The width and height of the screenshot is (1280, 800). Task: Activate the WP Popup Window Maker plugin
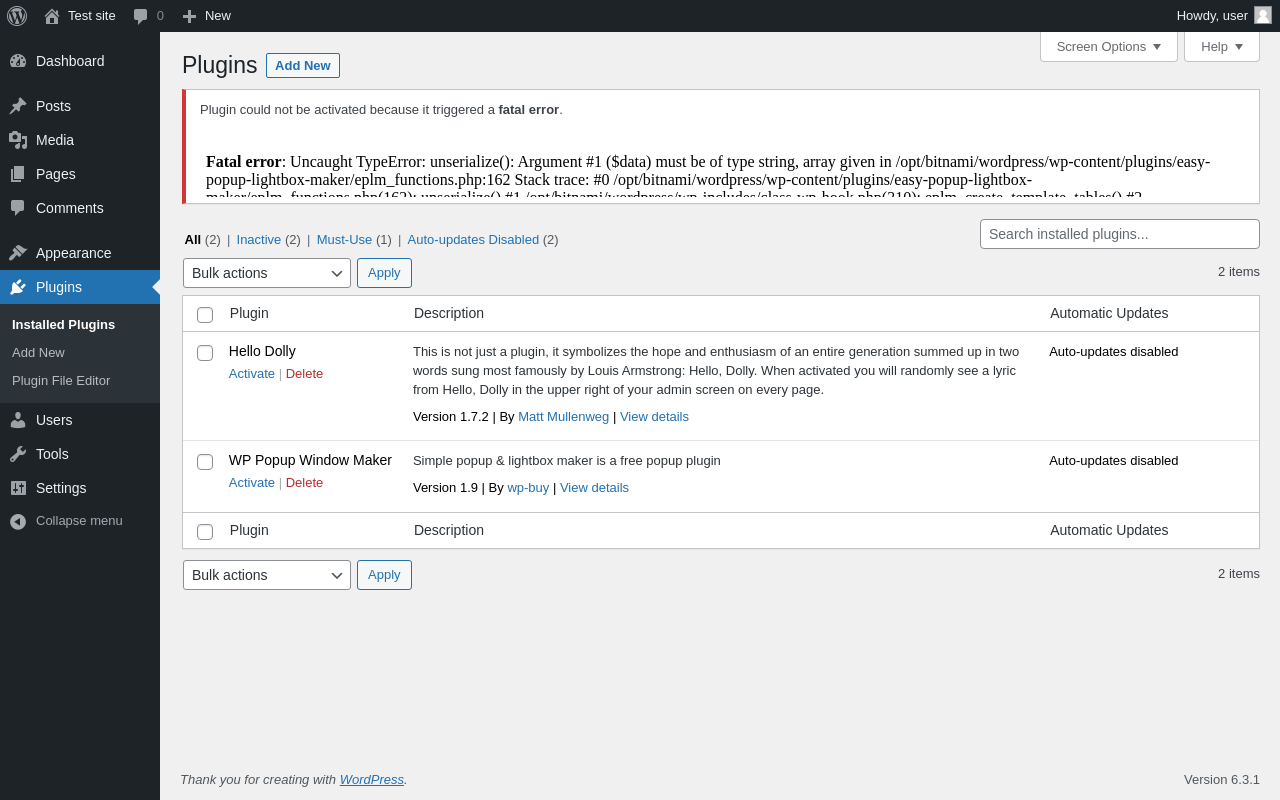(x=252, y=483)
